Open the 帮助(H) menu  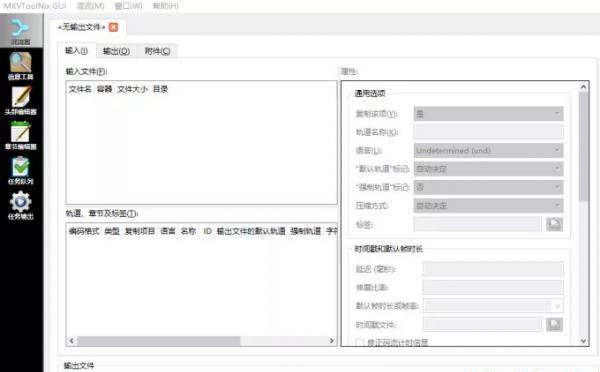click(x=165, y=6)
